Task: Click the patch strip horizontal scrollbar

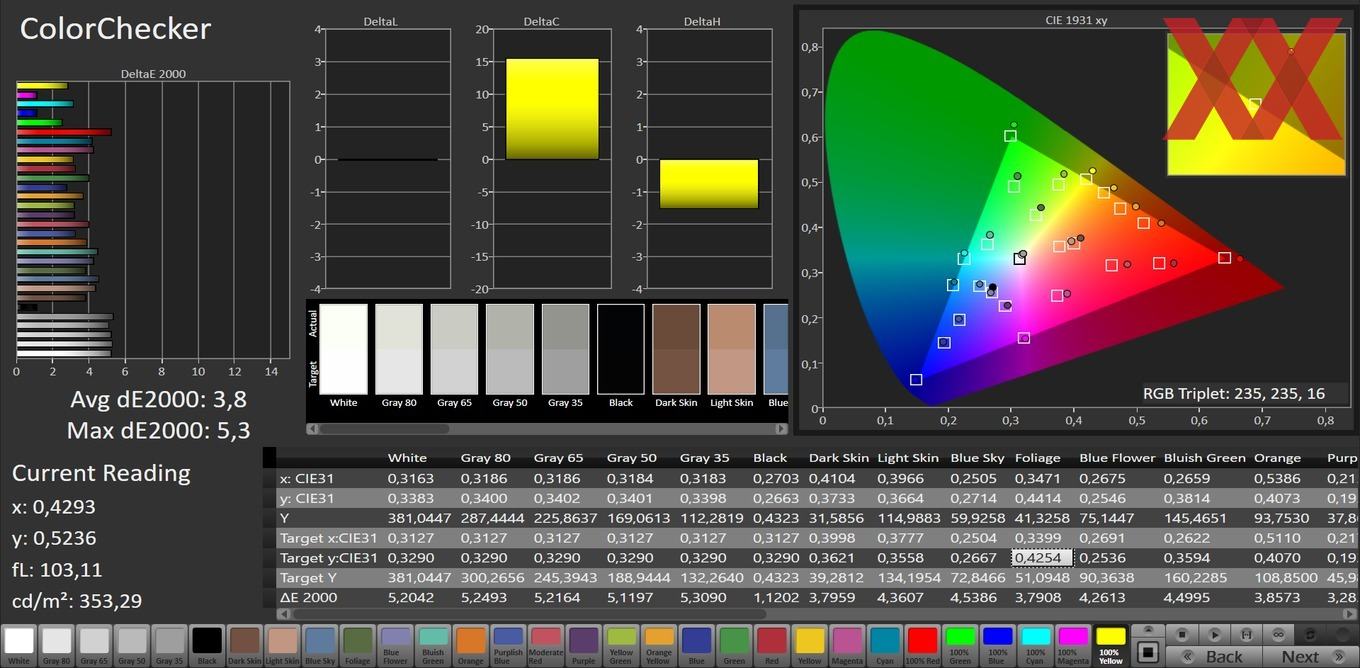Action: [x=547, y=429]
